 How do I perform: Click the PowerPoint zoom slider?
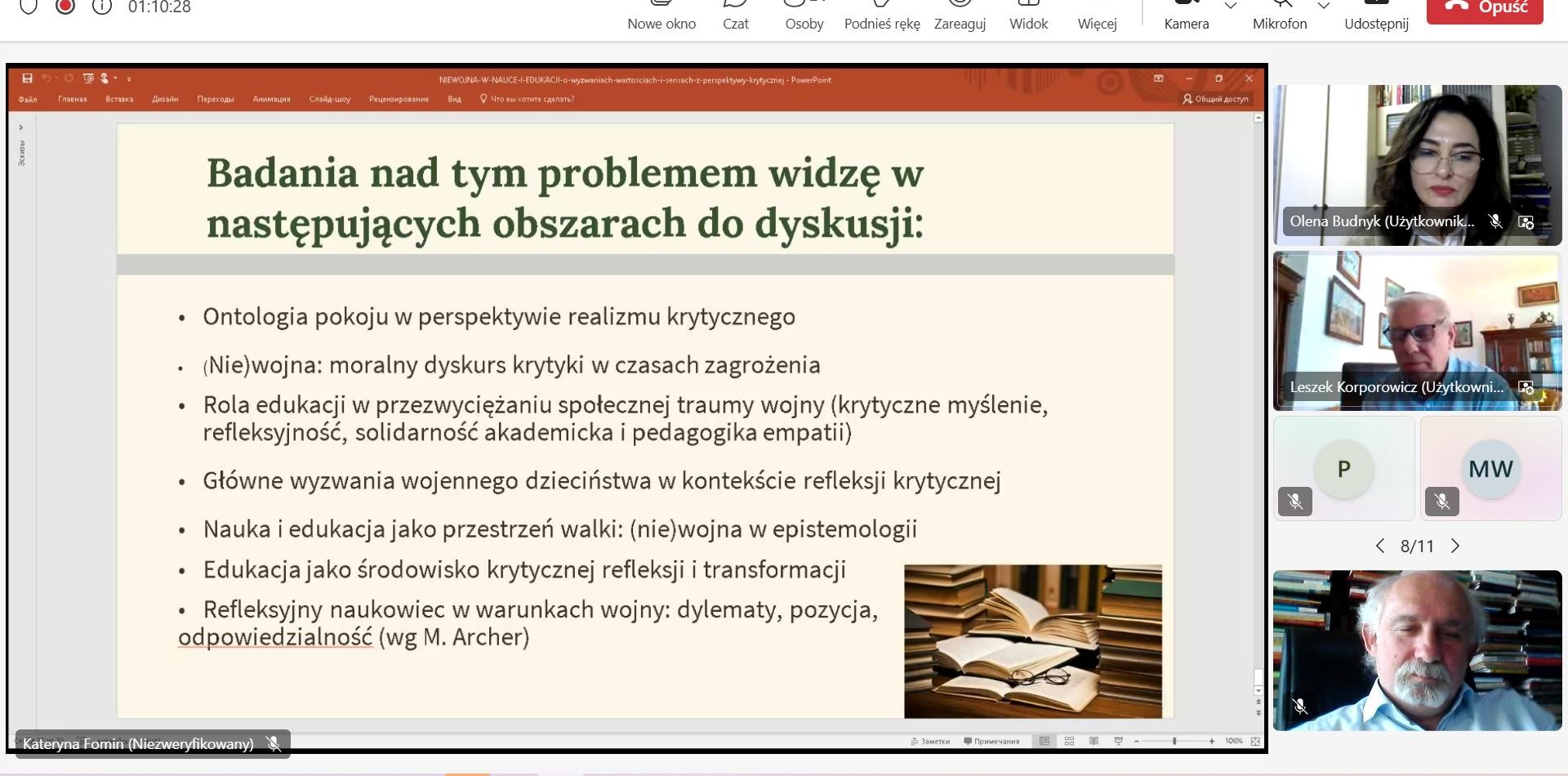(1174, 741)
